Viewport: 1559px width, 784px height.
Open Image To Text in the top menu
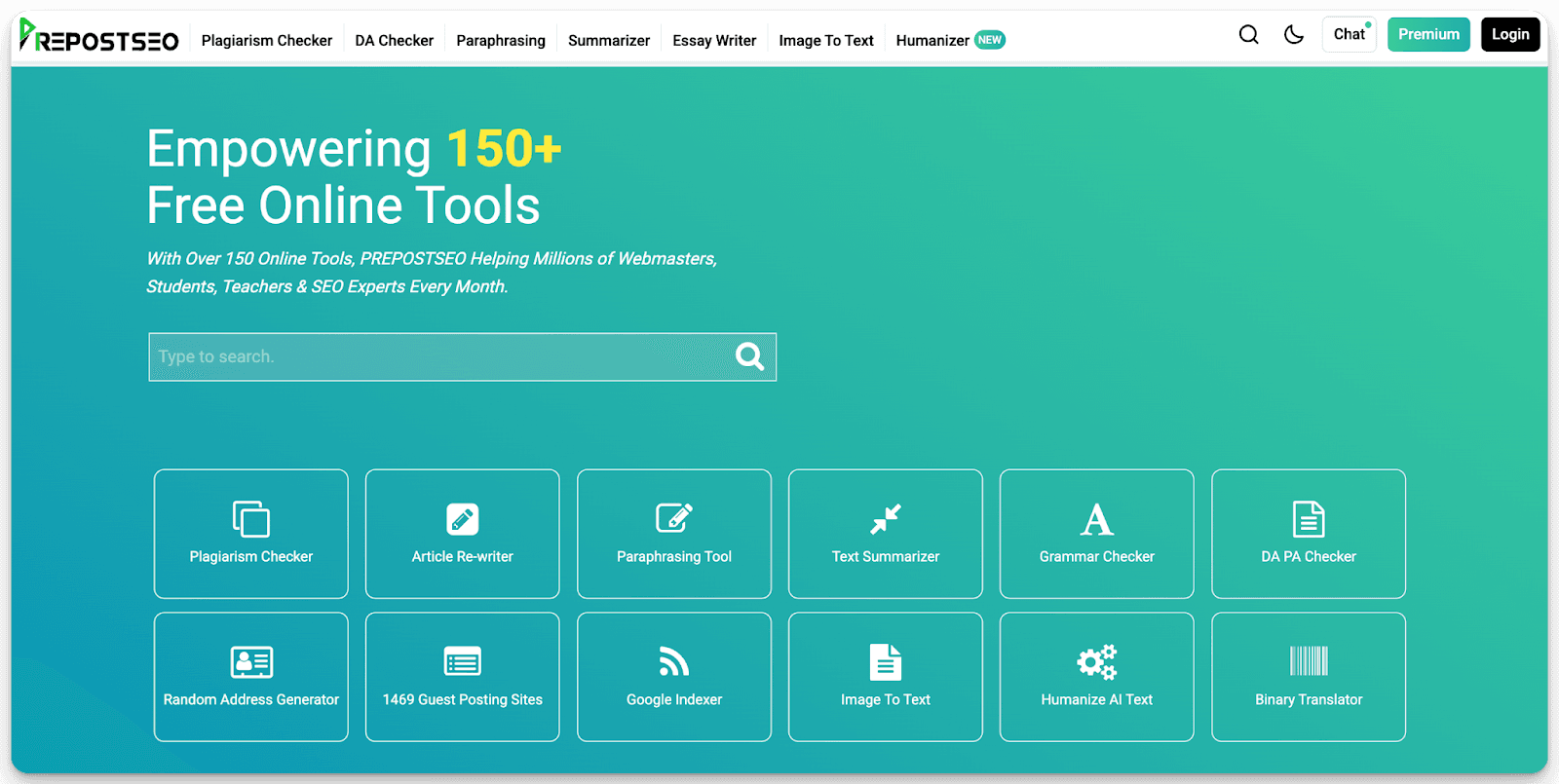tap(826, 40)
